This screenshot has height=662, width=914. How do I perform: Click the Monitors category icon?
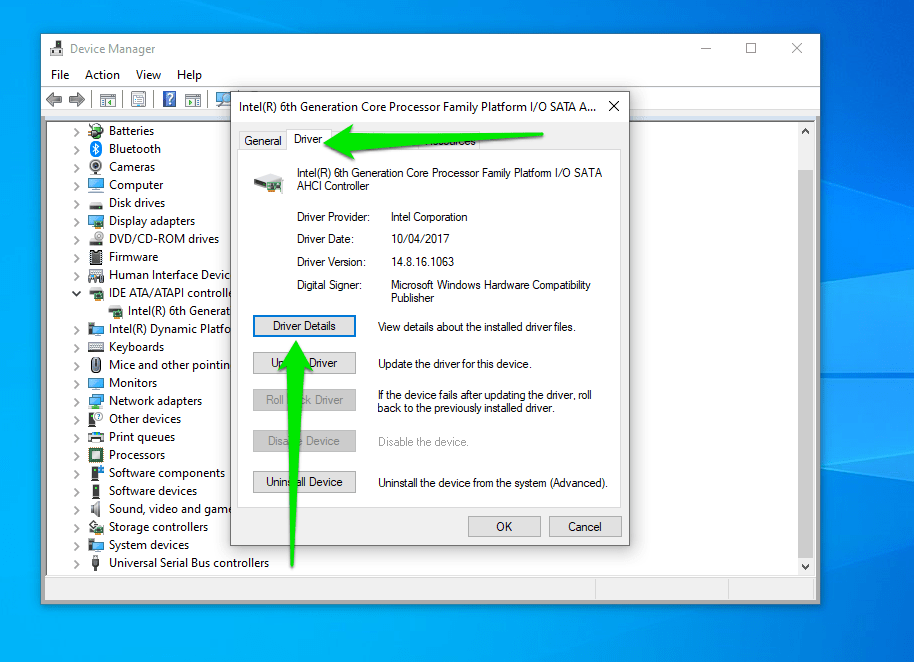[x=96, y=383]
